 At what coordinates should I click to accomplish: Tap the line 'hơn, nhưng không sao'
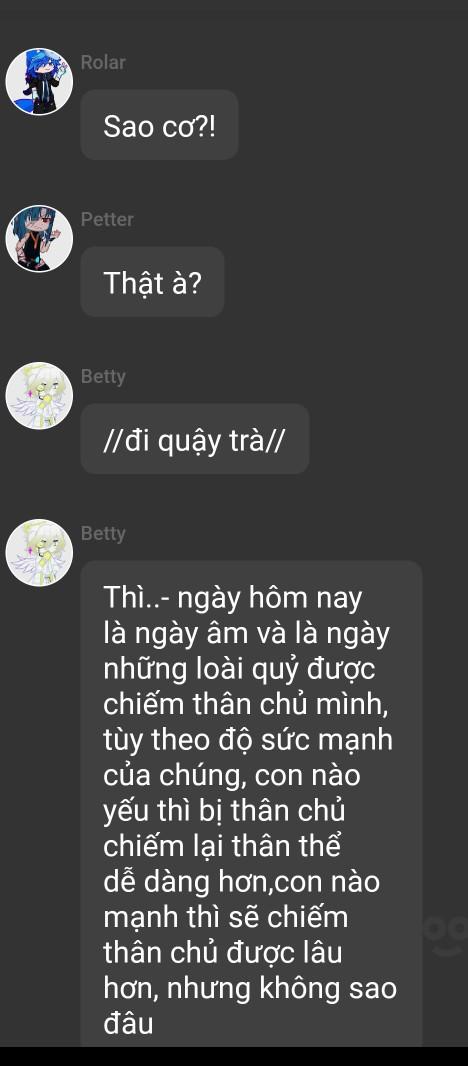[x=250, y=988]
